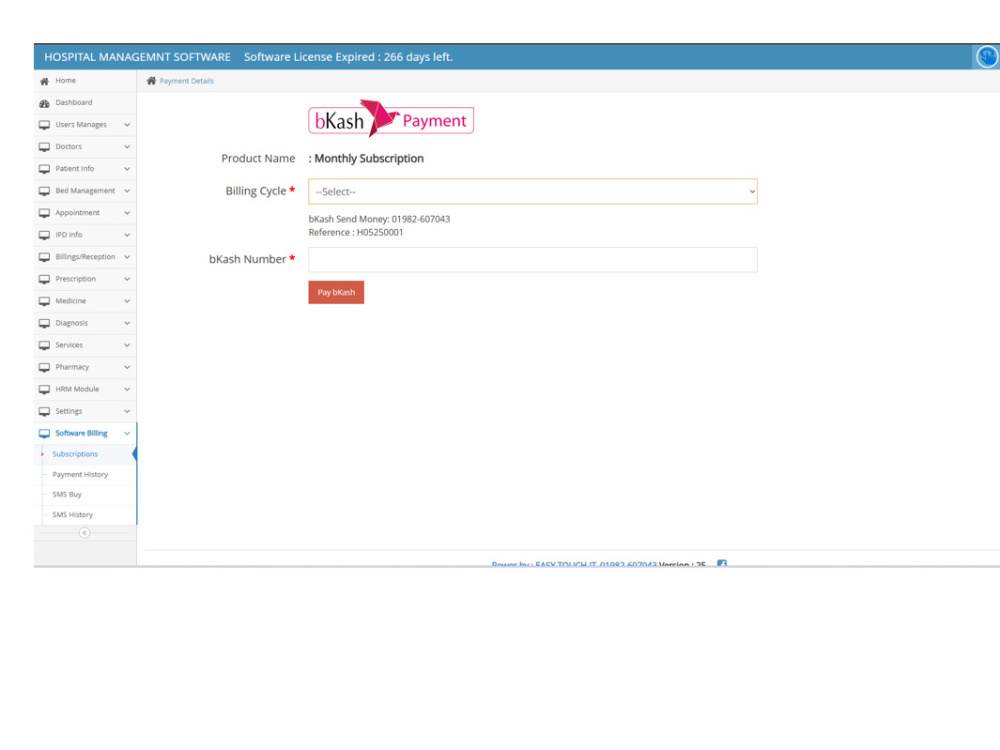The height and width of the screenshot is (750, 1000).
Task: Open the Home menu item
Action: pos(85,81)
